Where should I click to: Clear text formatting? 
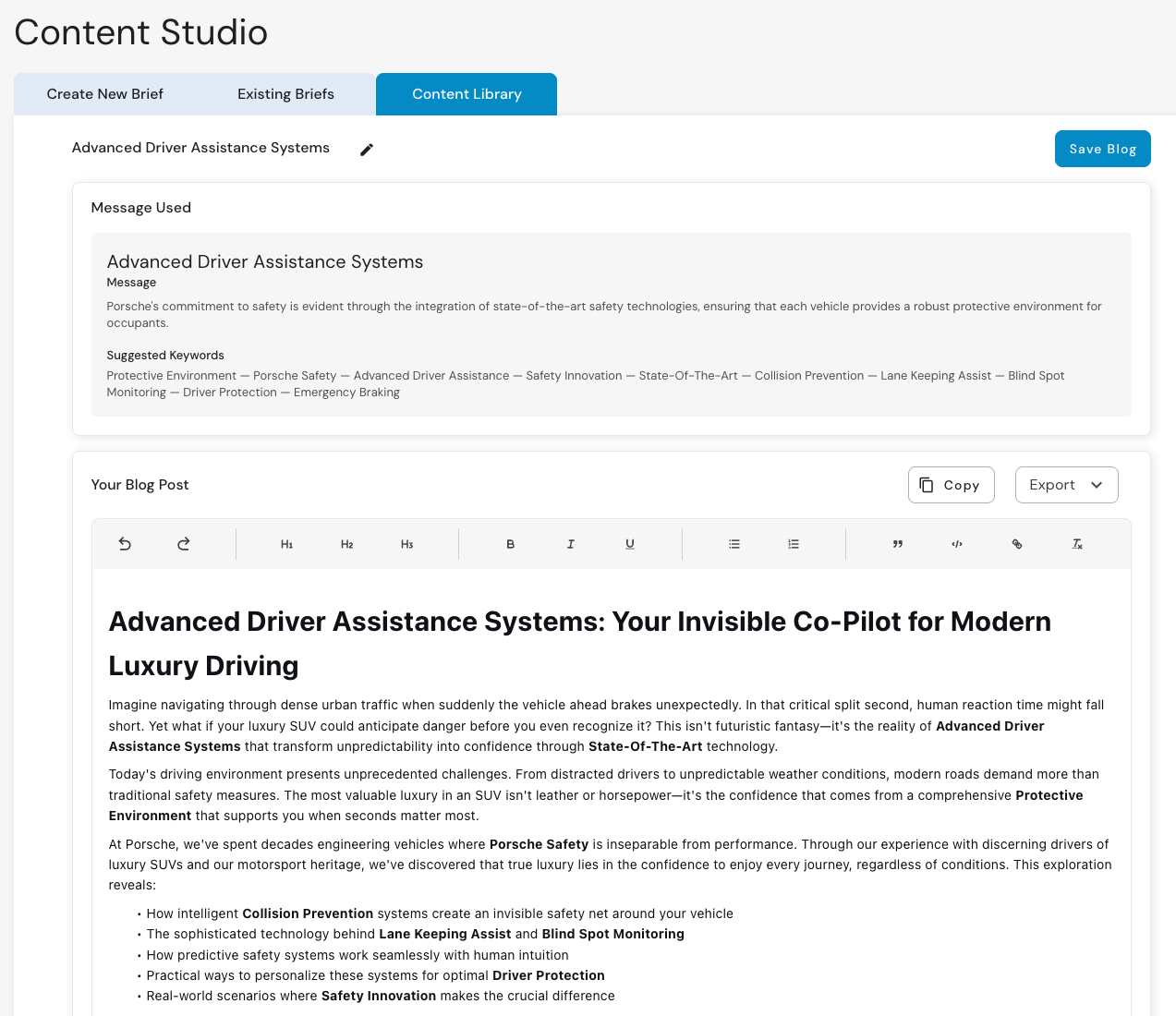coord(1077,544)
